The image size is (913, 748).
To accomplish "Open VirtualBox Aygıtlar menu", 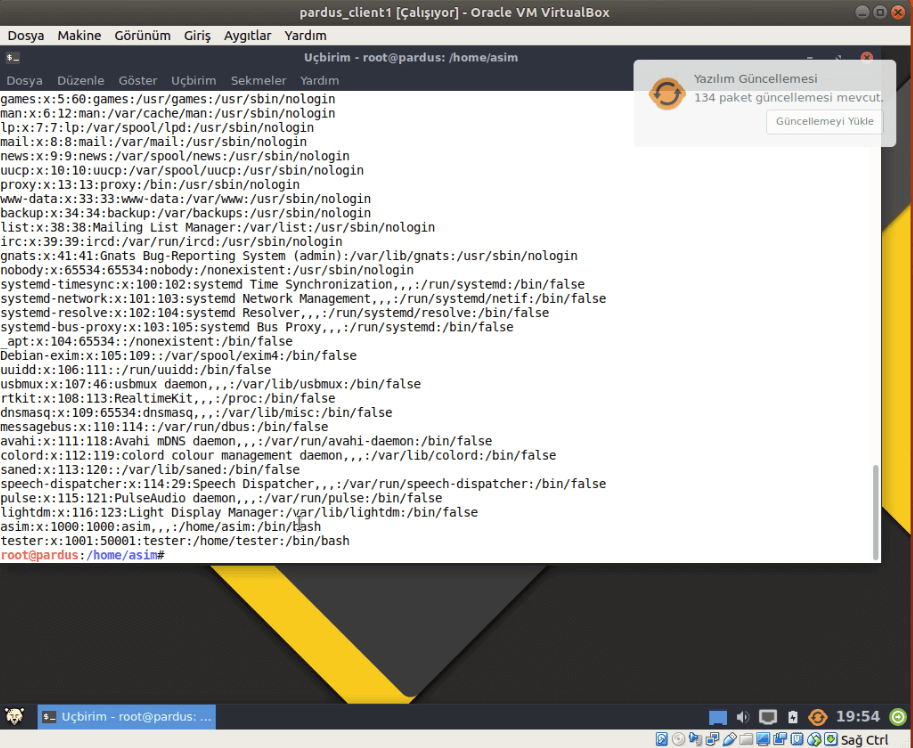I will click(x=247, y=36).
